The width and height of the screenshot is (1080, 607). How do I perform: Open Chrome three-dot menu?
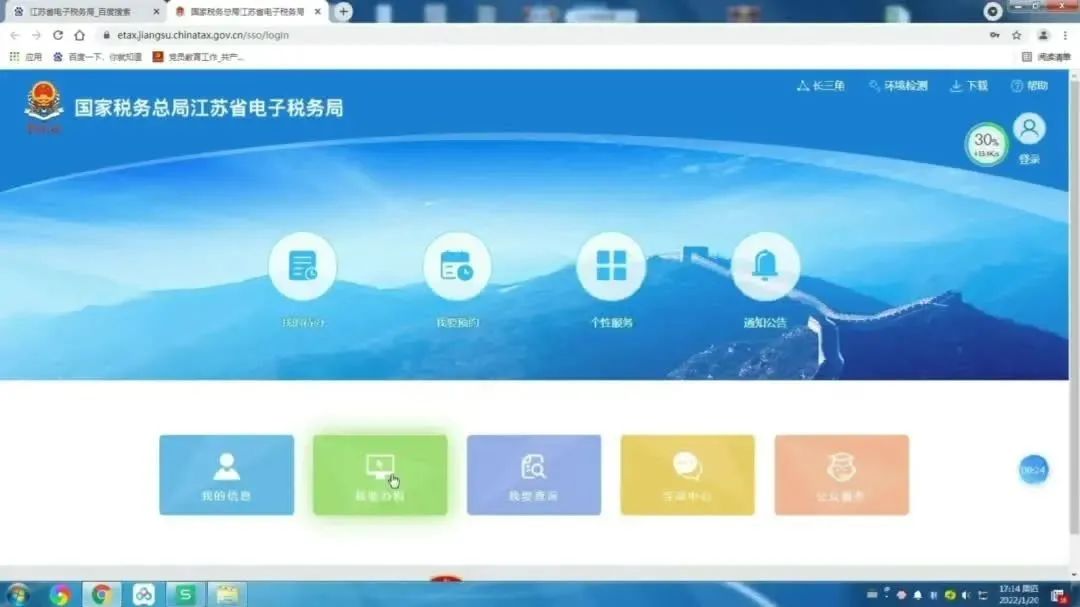coord(1065,35)
